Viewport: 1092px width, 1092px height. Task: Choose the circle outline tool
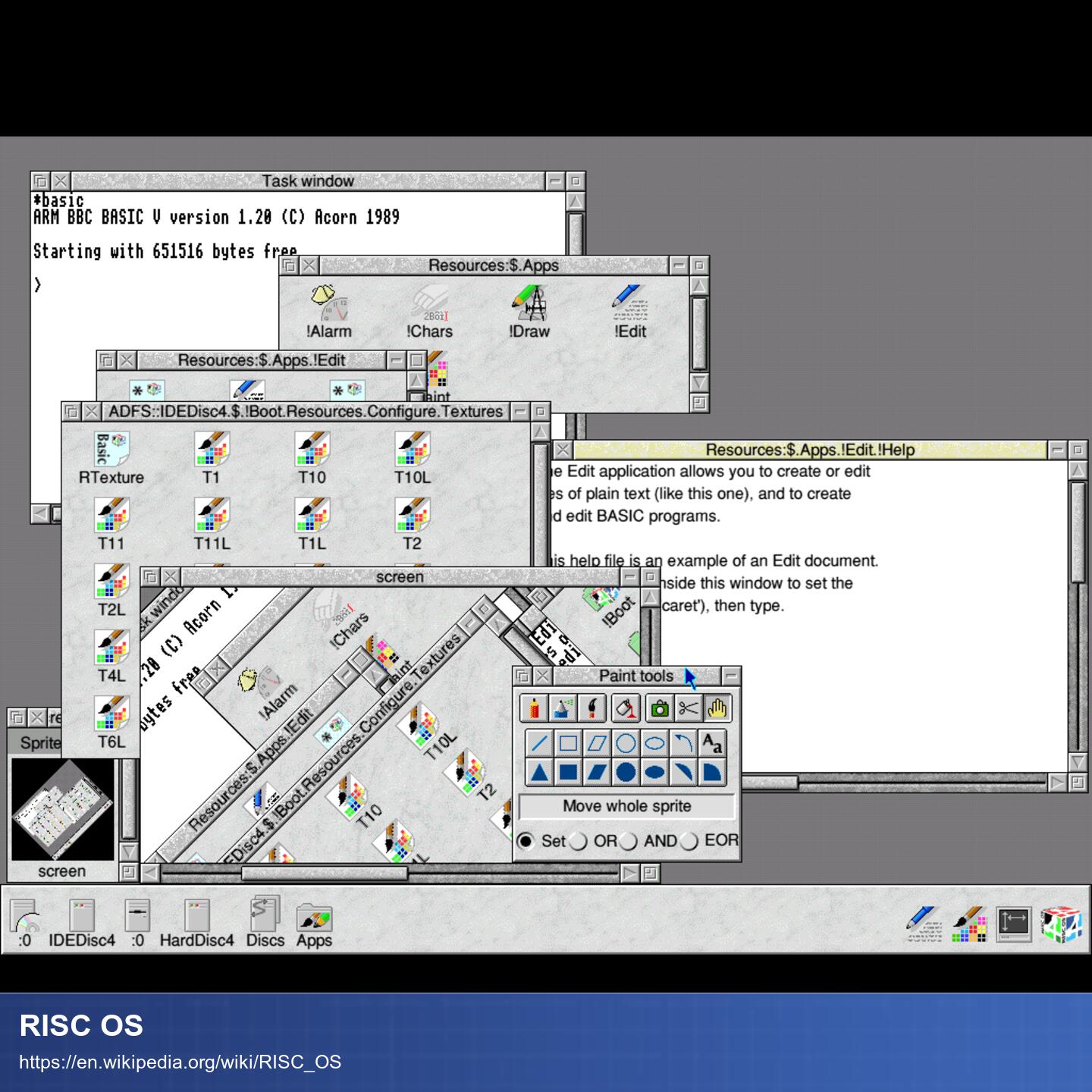click(x=626, y=743)
